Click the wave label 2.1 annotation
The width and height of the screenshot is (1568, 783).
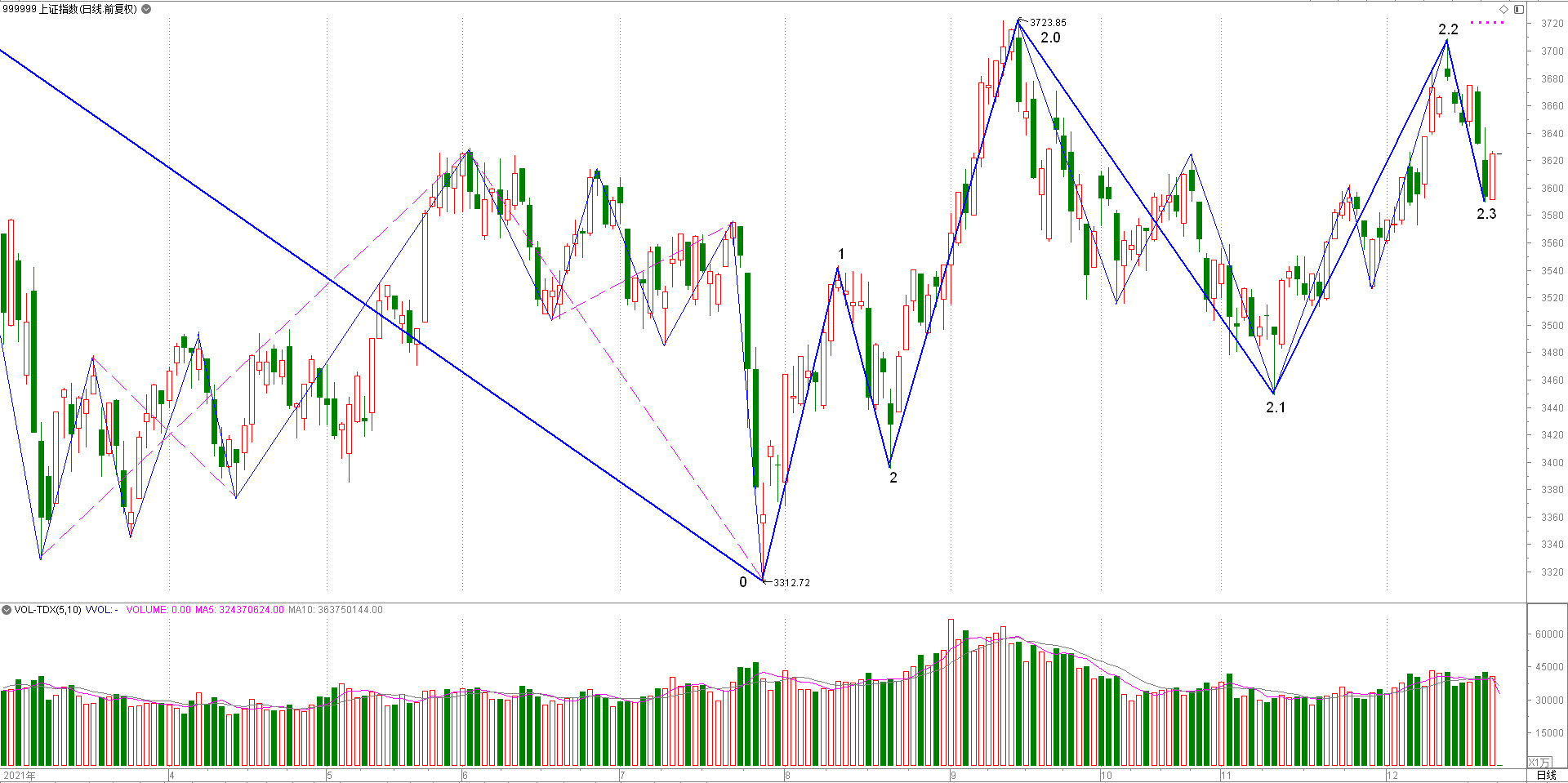[x=1276, y=407]
